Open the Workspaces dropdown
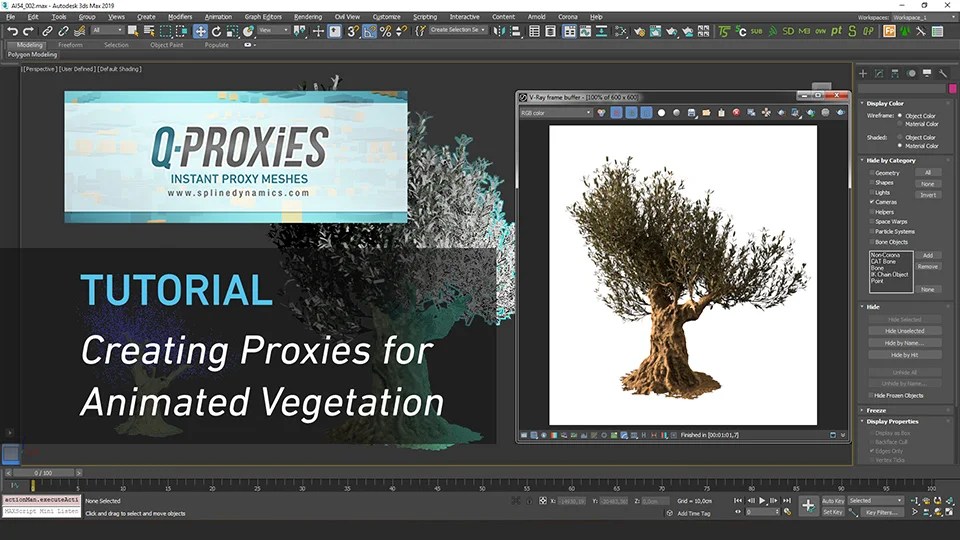Viewport: 960px width, 540px height. 923,17
